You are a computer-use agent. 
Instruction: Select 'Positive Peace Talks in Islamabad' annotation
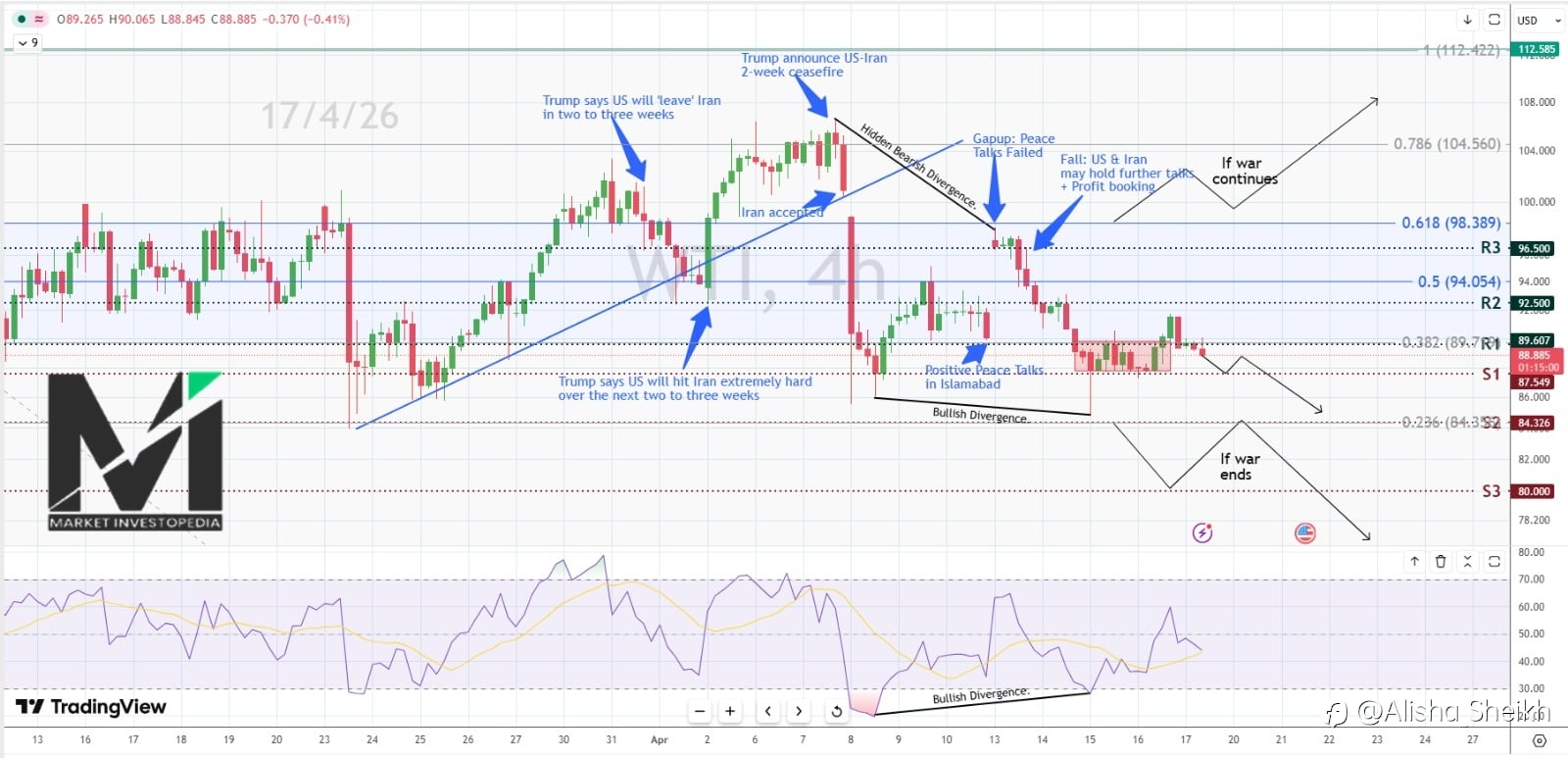[x=984, y=377]
